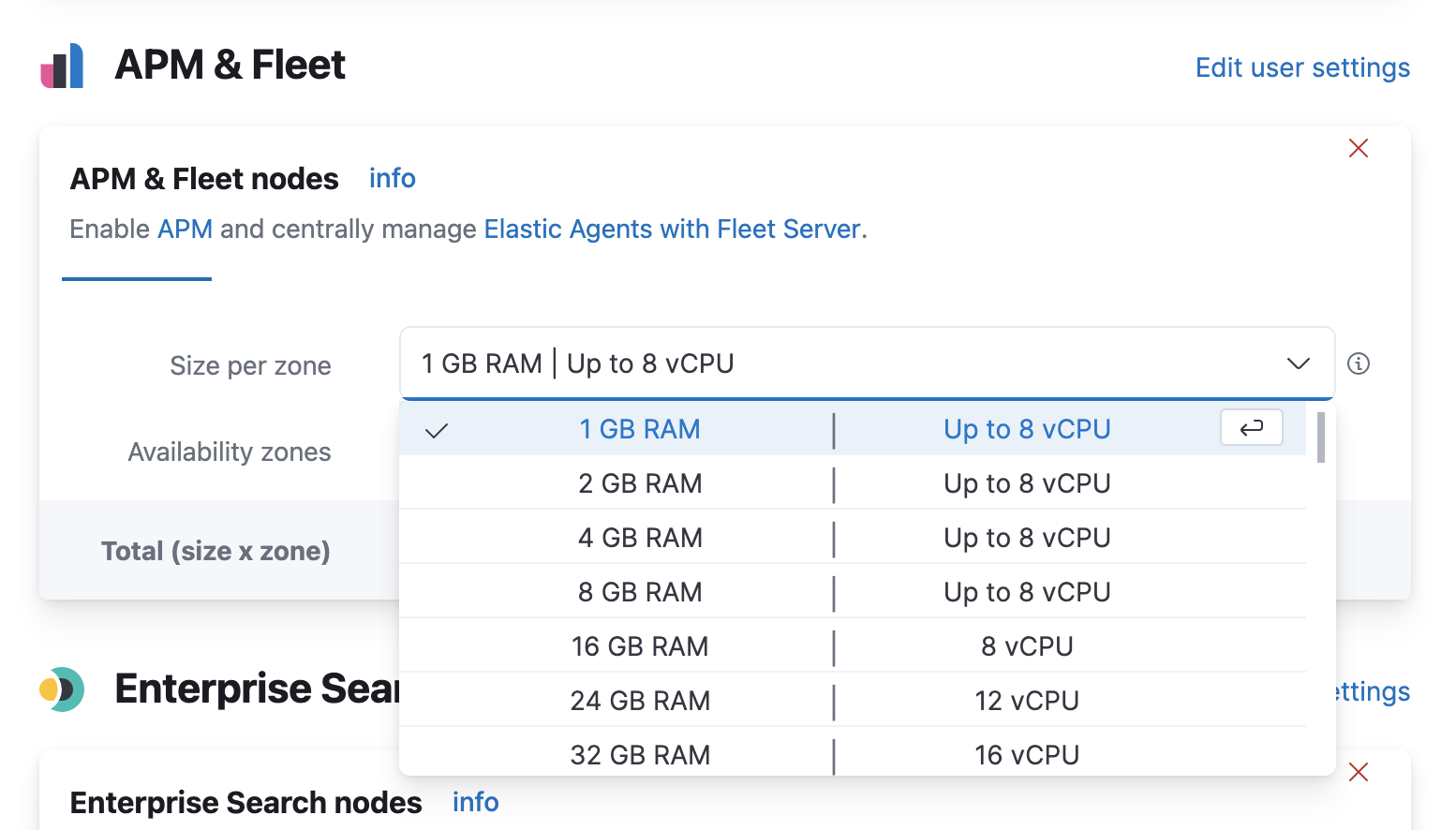Click the red X on APM & Fleet panel
Viewport: 1456px width, 830px height.
coord(1358,148)
